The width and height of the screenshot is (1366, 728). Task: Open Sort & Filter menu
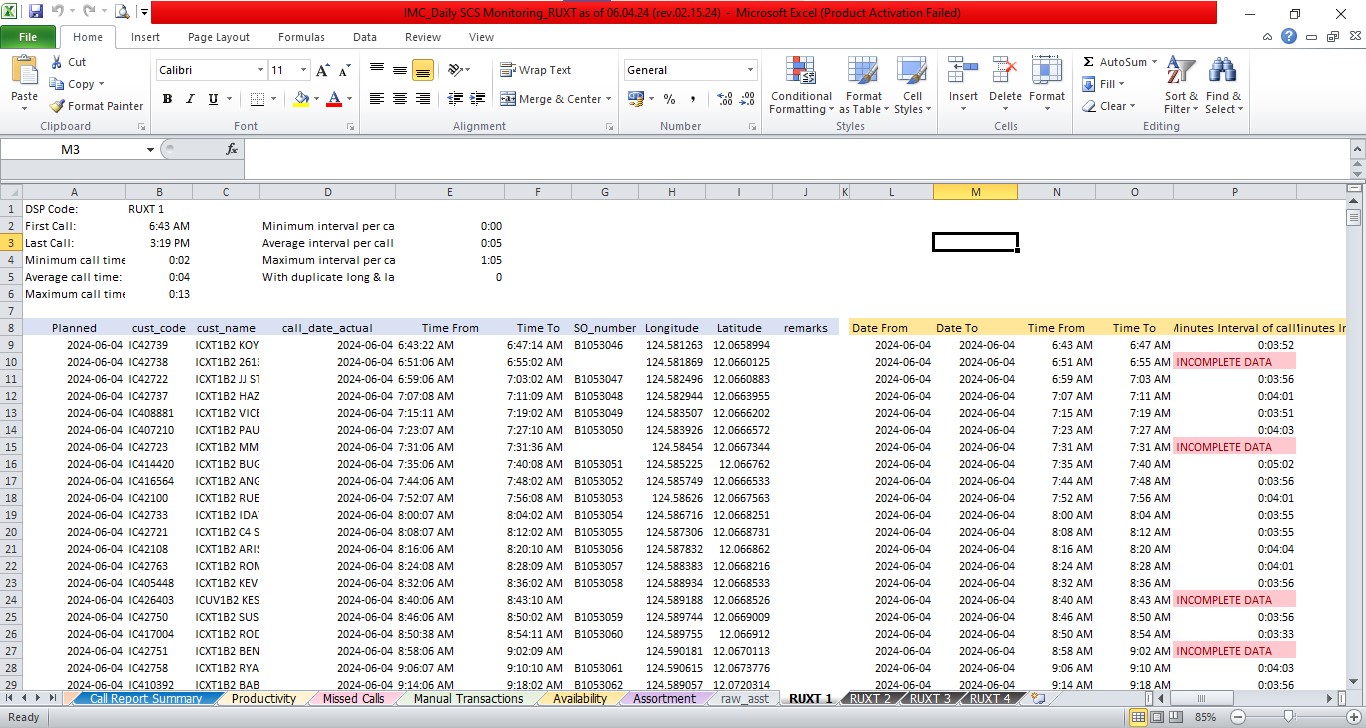click(x=1181, y=86)
